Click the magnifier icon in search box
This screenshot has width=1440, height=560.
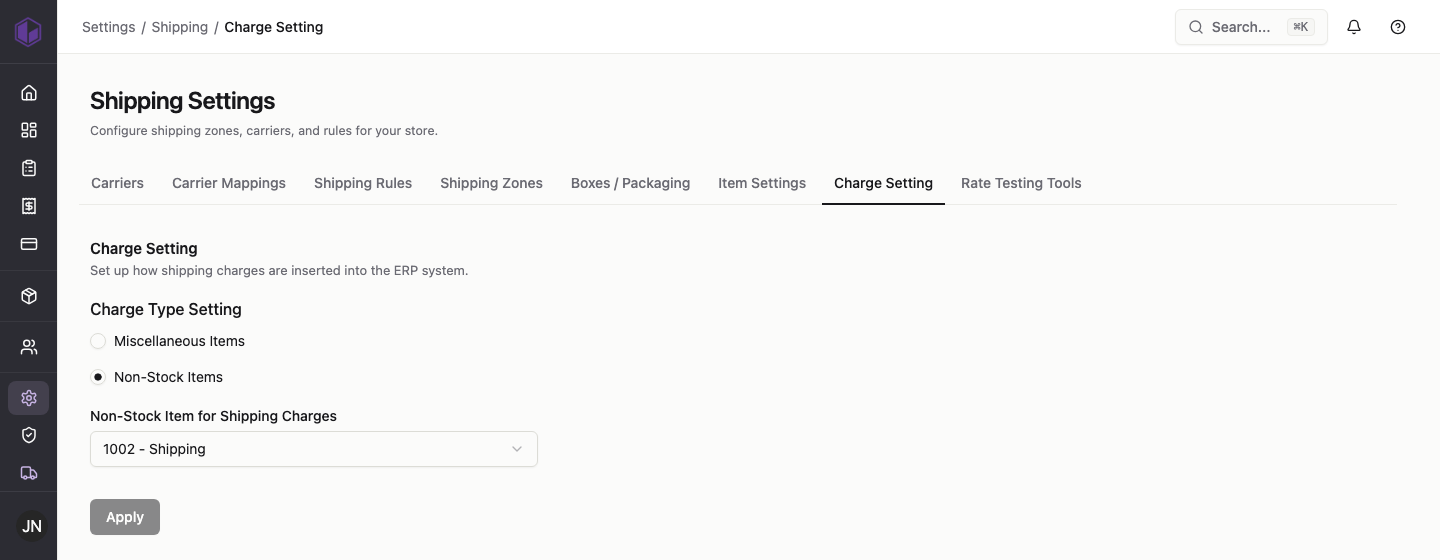point(1195,27)
